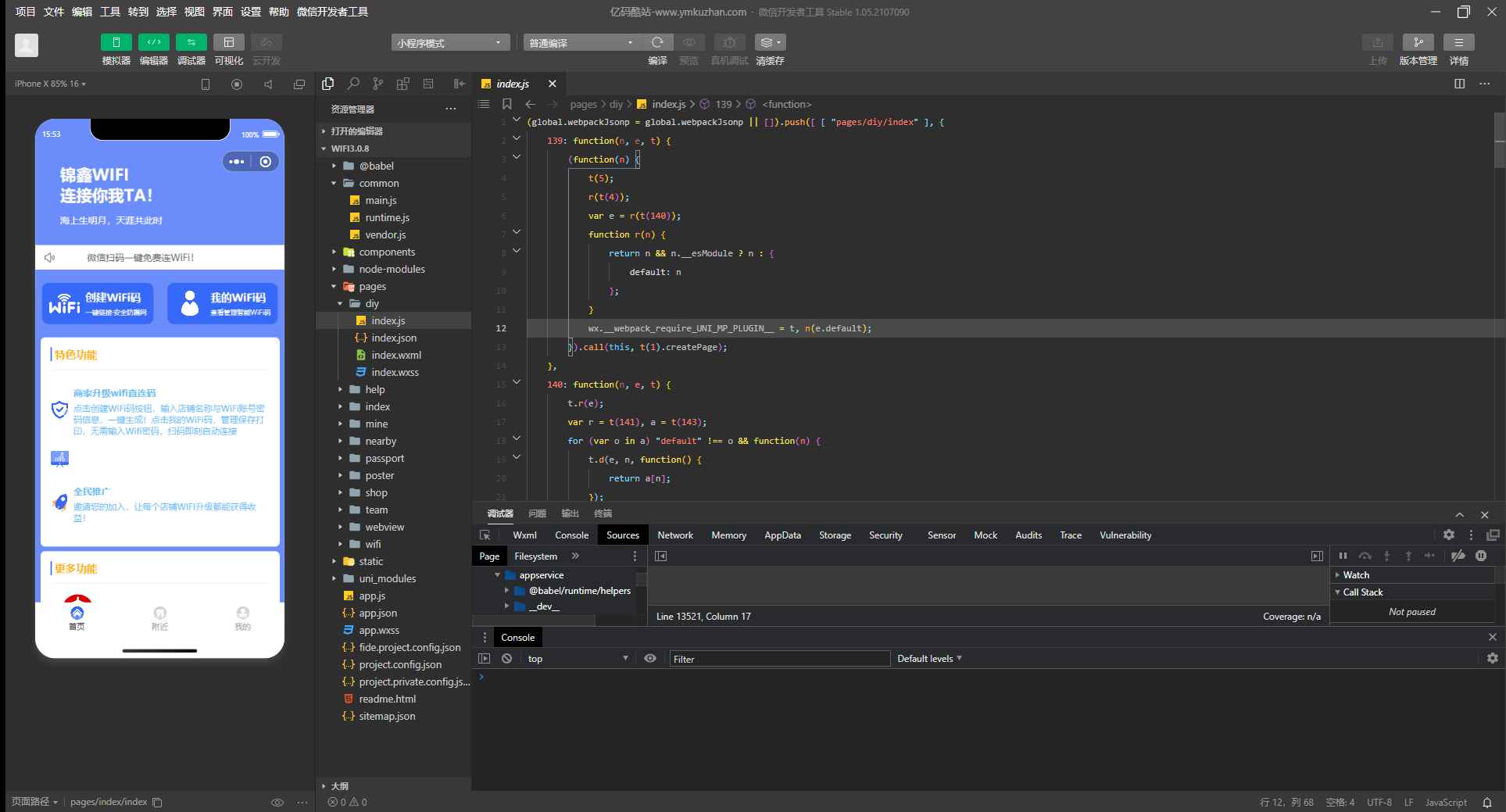Open the 工具 menu
The height and width of the screenshot is (812, 1506).
tap(110, 12)
